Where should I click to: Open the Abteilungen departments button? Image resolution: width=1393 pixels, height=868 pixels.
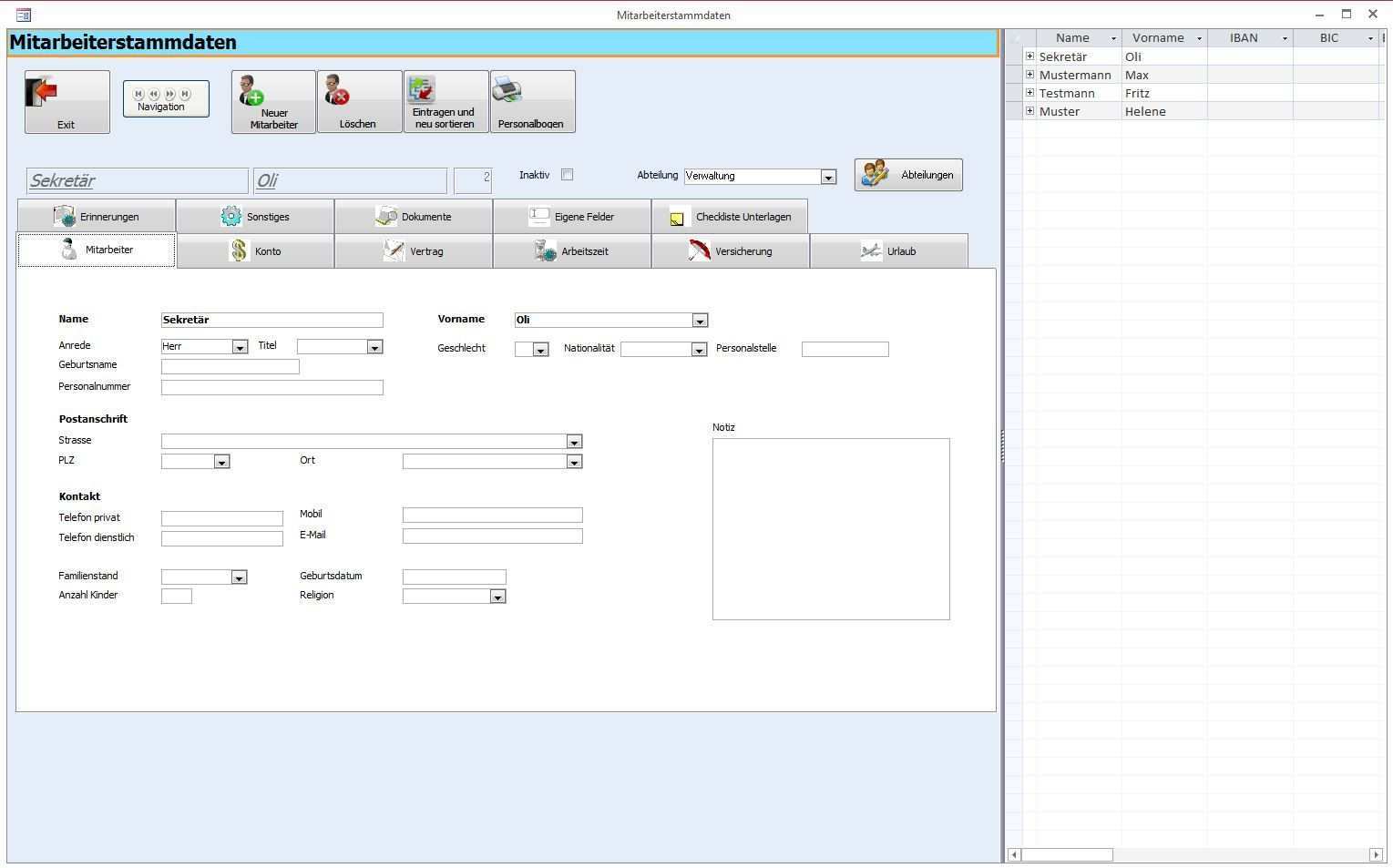907,175
